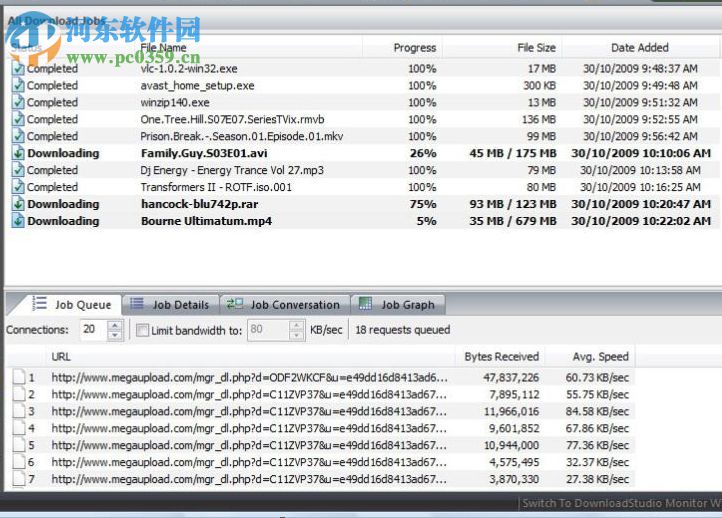The image size is (722, 518).
Task: Click page icon of URL row 5
Action: 19,445
